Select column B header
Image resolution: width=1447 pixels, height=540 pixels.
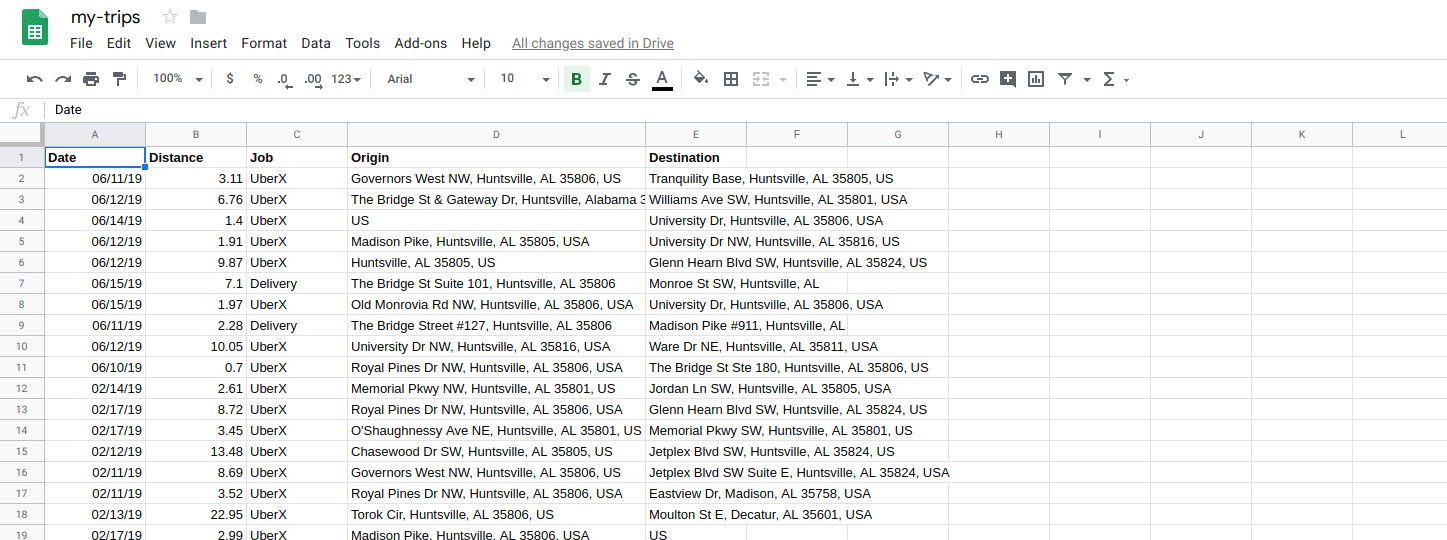click(x=196, y=134)
